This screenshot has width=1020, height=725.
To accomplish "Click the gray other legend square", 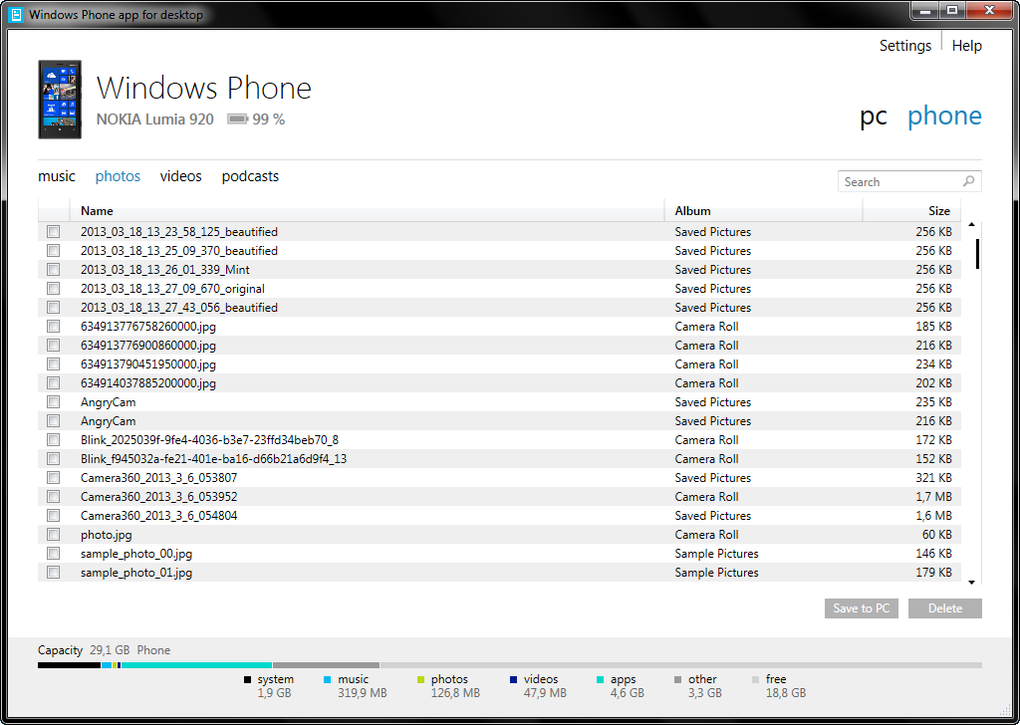I will click(678, 679).
